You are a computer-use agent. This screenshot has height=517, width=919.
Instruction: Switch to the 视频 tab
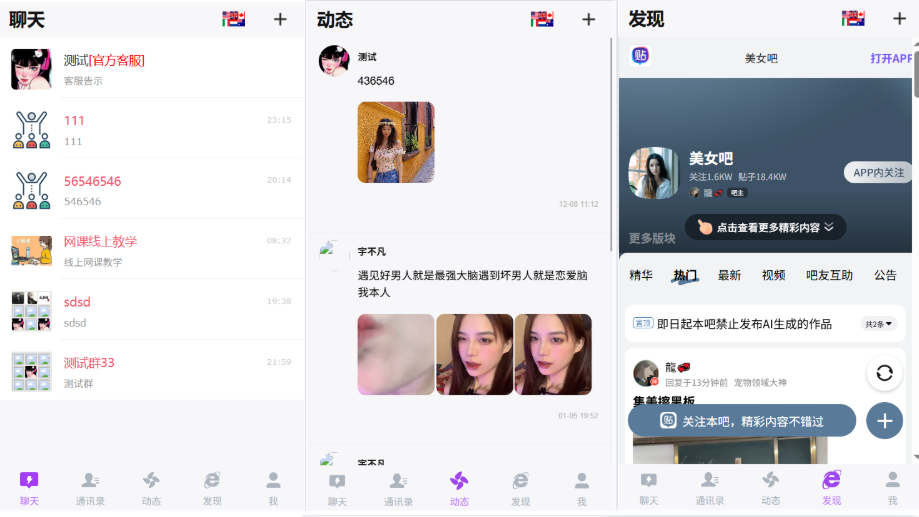[x=773, y=275]
